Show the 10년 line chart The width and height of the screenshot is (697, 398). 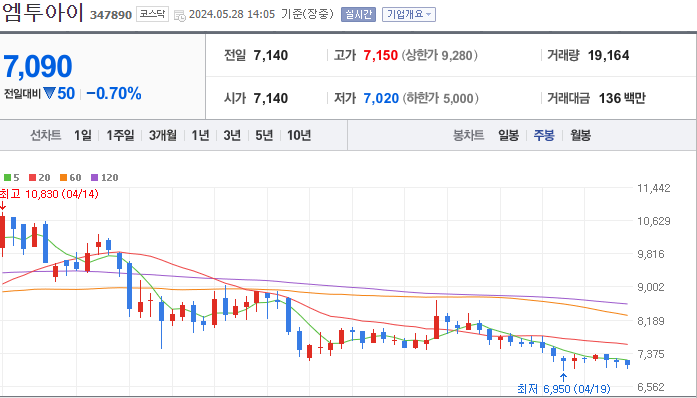coord(299,135)
